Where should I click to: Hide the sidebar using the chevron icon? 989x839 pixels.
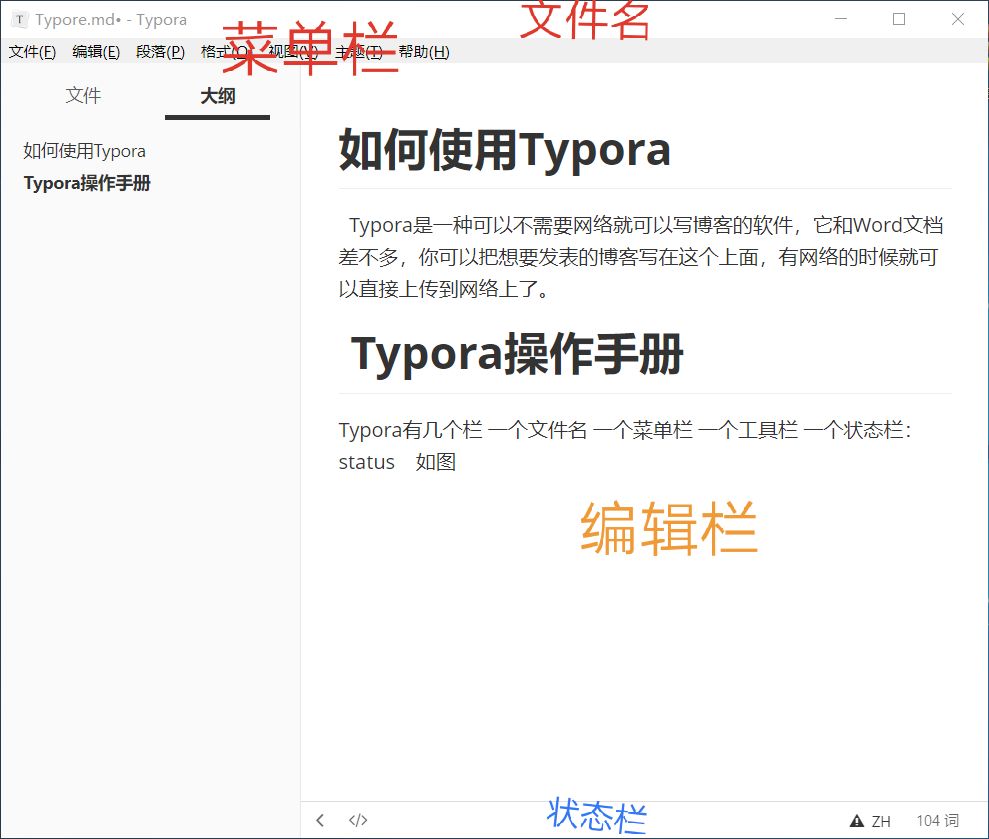(x=319, y=820)
